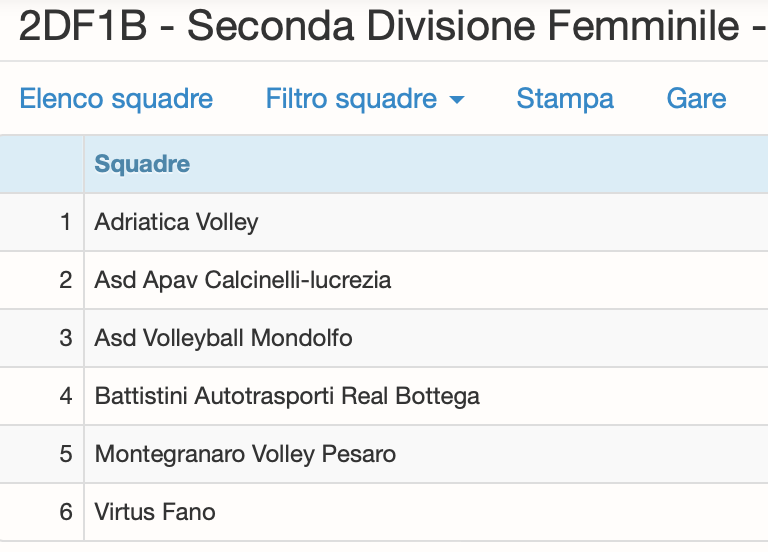Click row number 1 cell
Image resolution: width=768 pixels, height=552 pixels.
(x=42, y=222)
